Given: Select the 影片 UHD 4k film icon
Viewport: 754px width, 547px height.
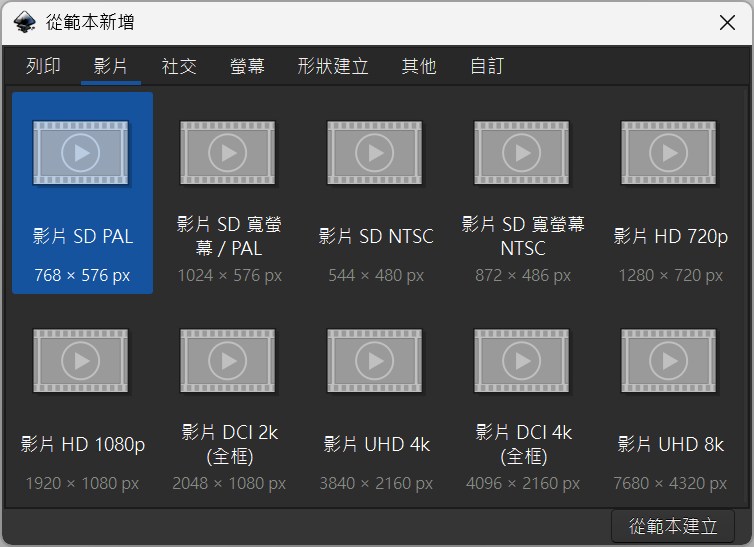Looking at the screenshot, I should pos(375,360).
